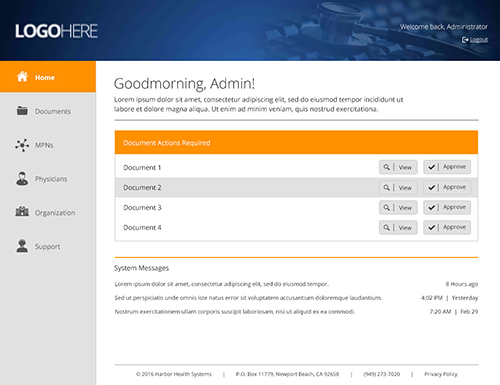Click the Document 1 name
Image resolution: width=500 pixels, height=385 pixels.
[x=142, y=167]
